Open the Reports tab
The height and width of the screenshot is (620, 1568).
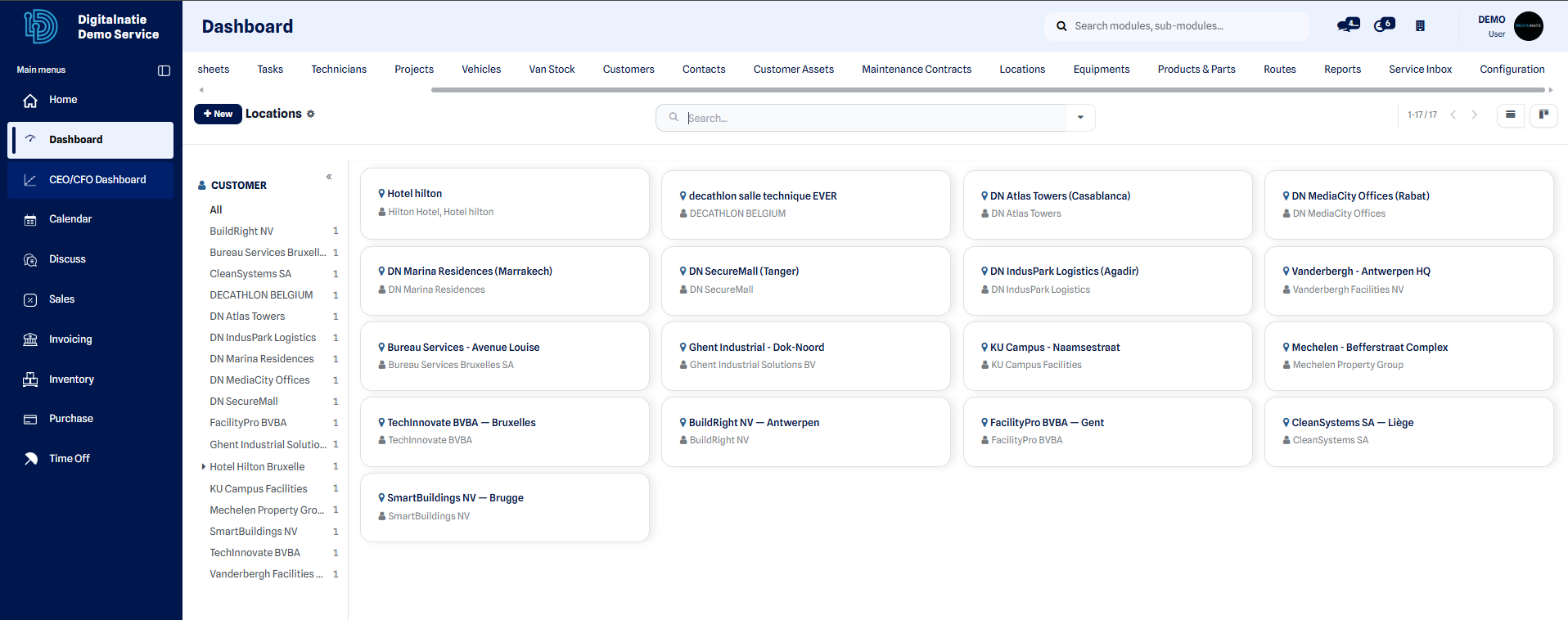point(1343,70)
